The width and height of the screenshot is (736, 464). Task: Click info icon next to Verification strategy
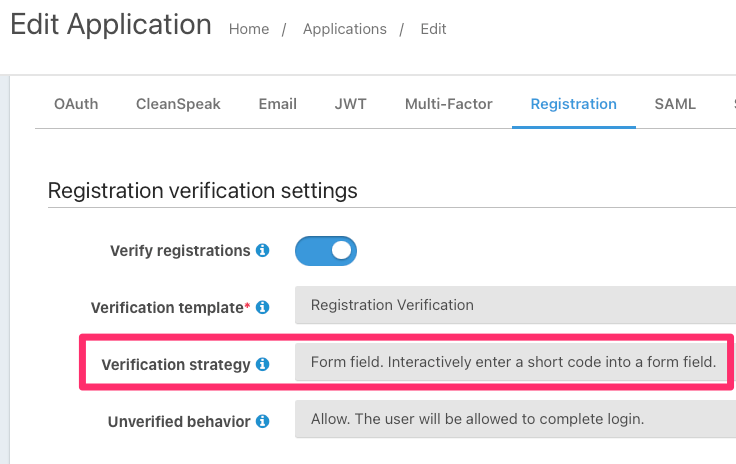[263, 365]
